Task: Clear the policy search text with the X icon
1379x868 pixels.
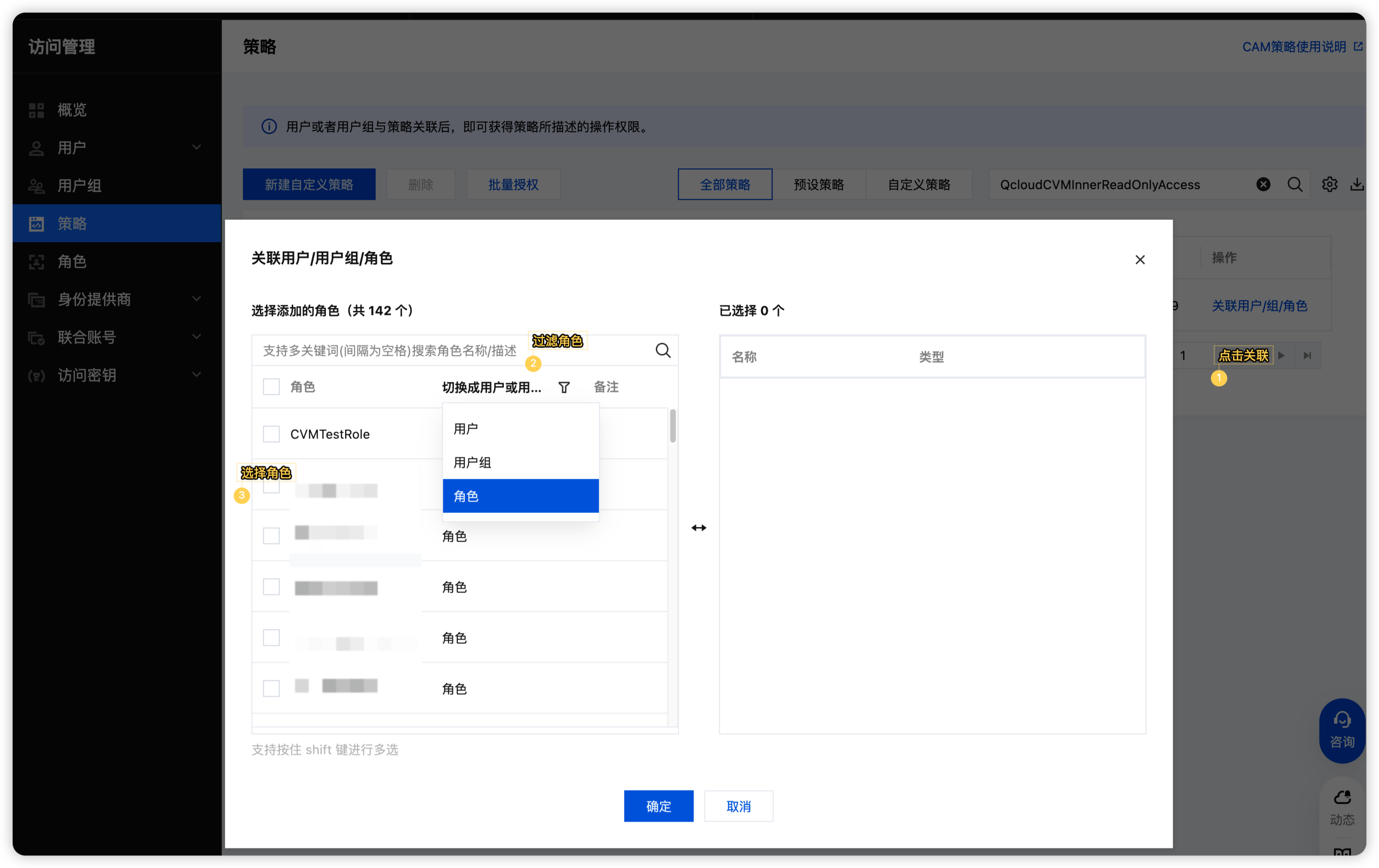Action: click(x=1263, y=184)
